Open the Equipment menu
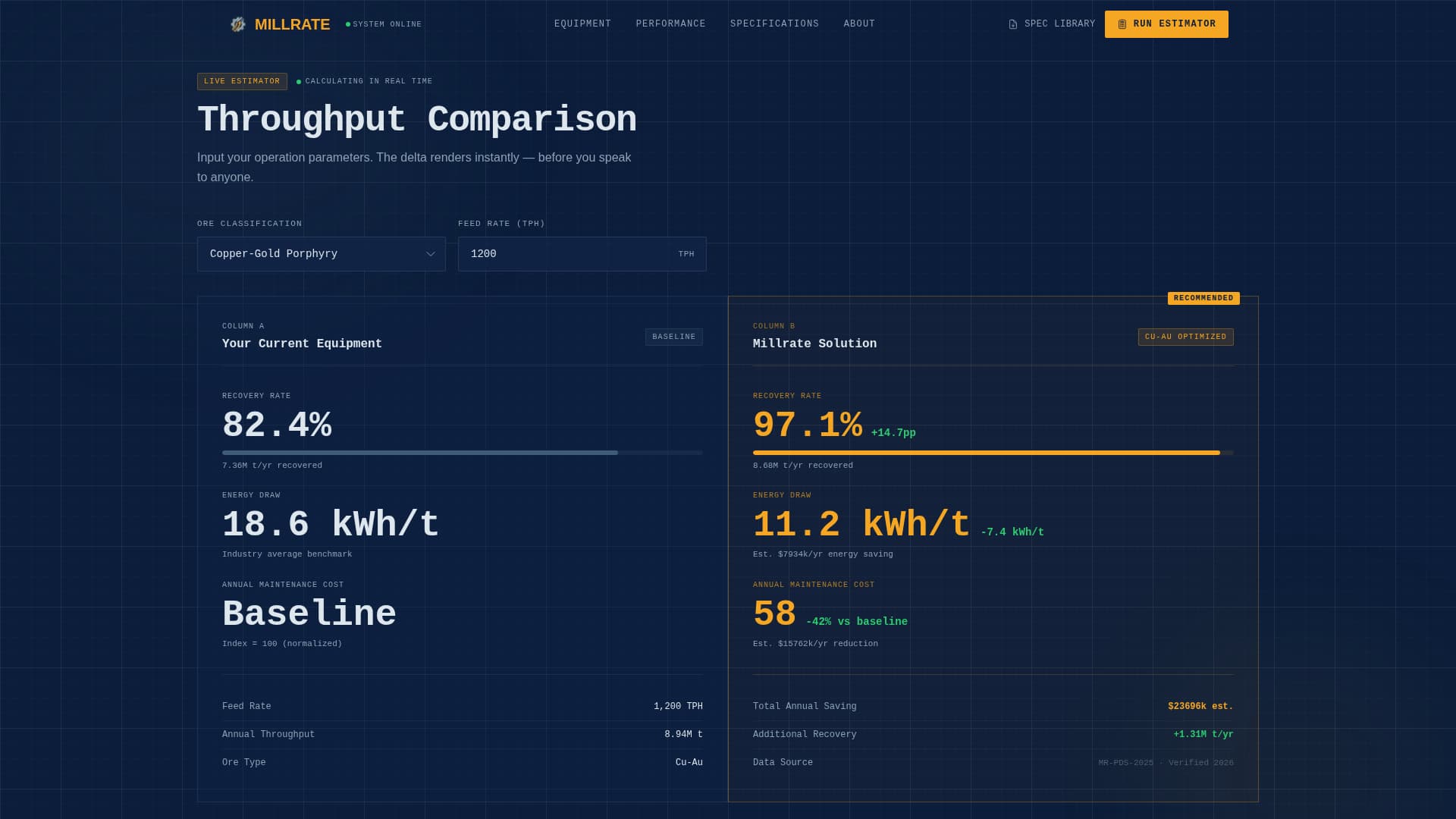 (x=582, y=24)
